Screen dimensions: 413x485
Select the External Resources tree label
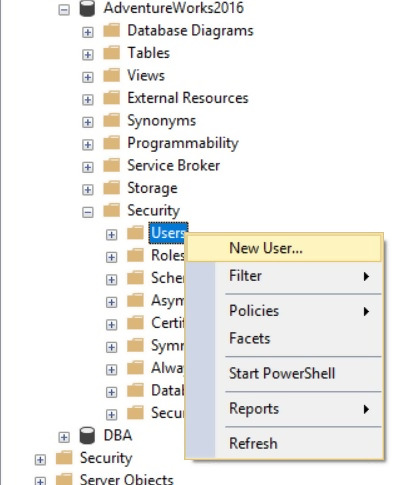[188, 98]
